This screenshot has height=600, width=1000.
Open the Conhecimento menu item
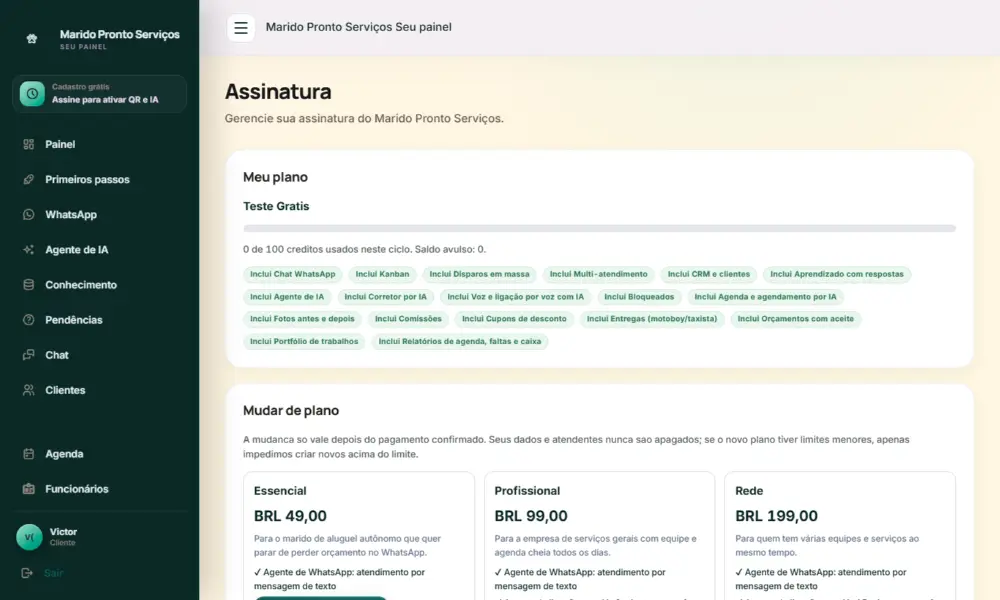(x=99, y=285)
